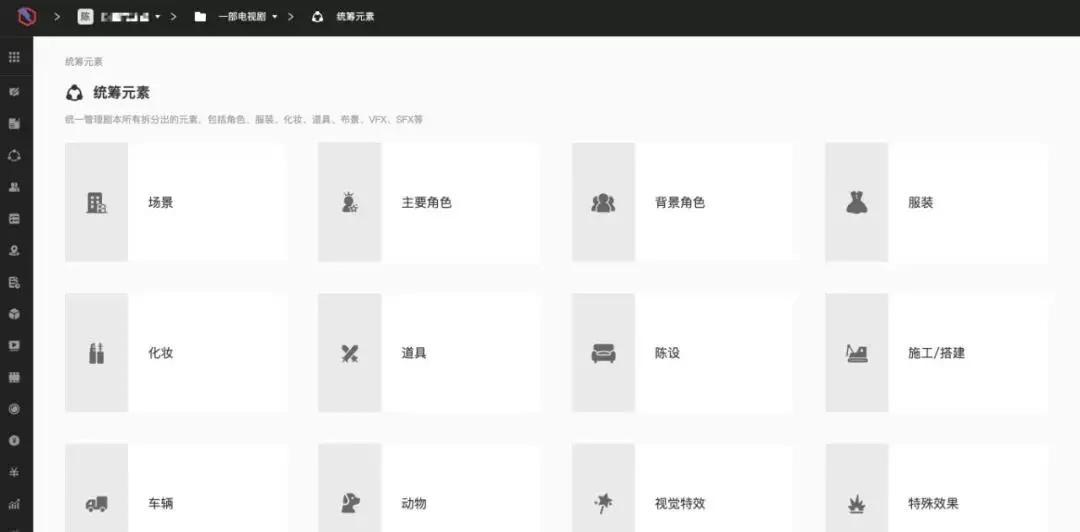
Task: Click the app logo in top bar
Action: (28, 16)
